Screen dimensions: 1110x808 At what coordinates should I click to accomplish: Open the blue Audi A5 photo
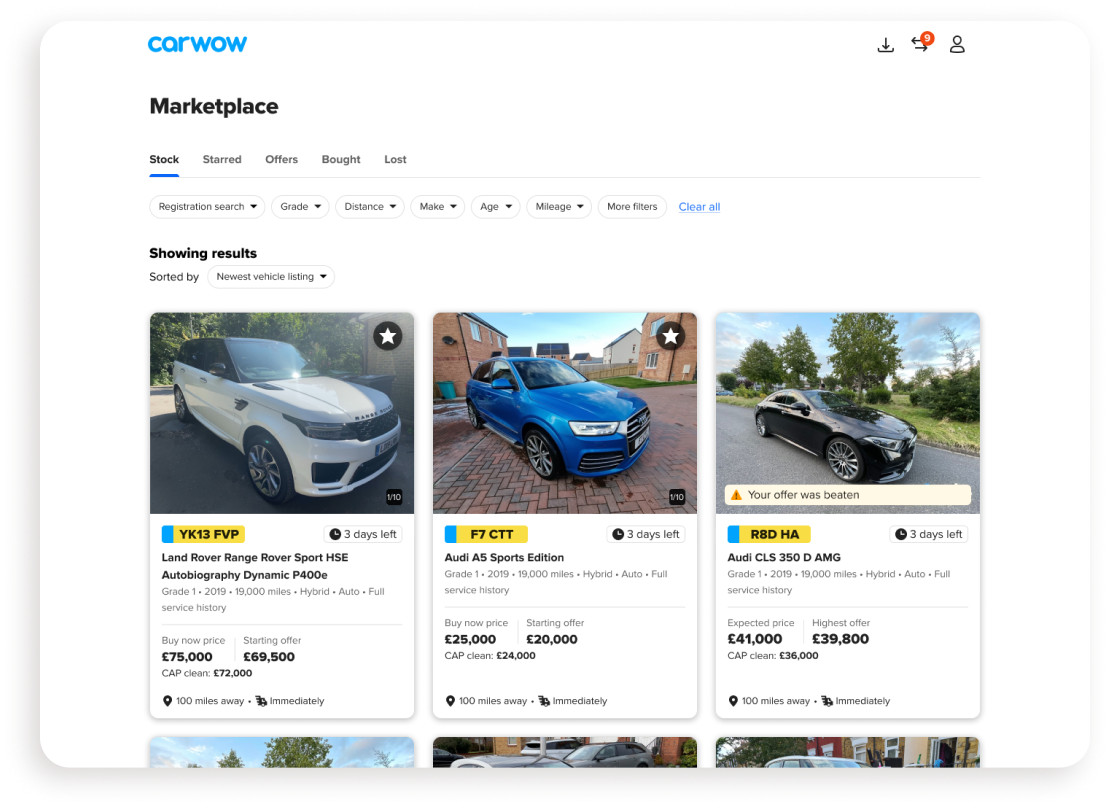pyautogui.click(x=565, y=414)
